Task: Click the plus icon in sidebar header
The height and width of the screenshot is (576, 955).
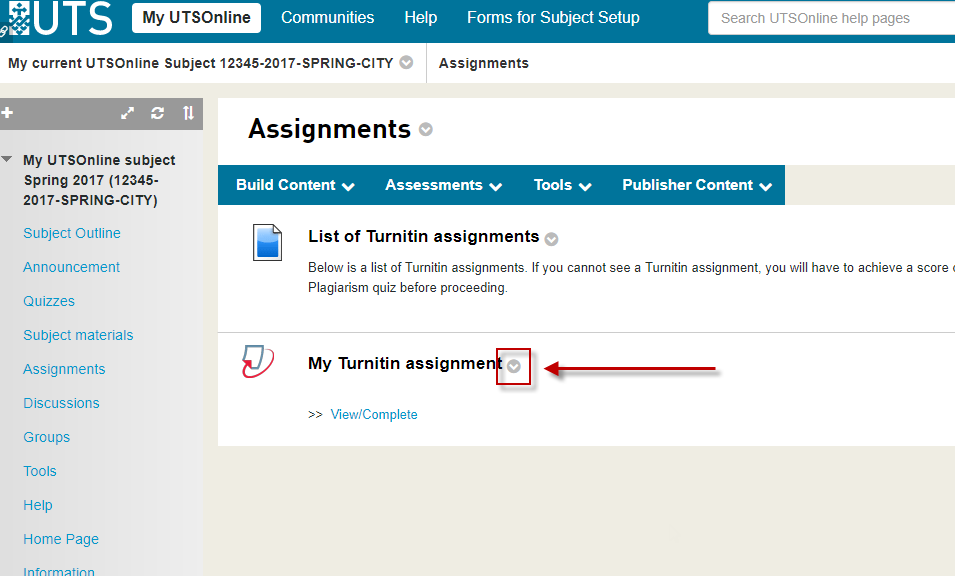Action: click(x=7, y=113)
